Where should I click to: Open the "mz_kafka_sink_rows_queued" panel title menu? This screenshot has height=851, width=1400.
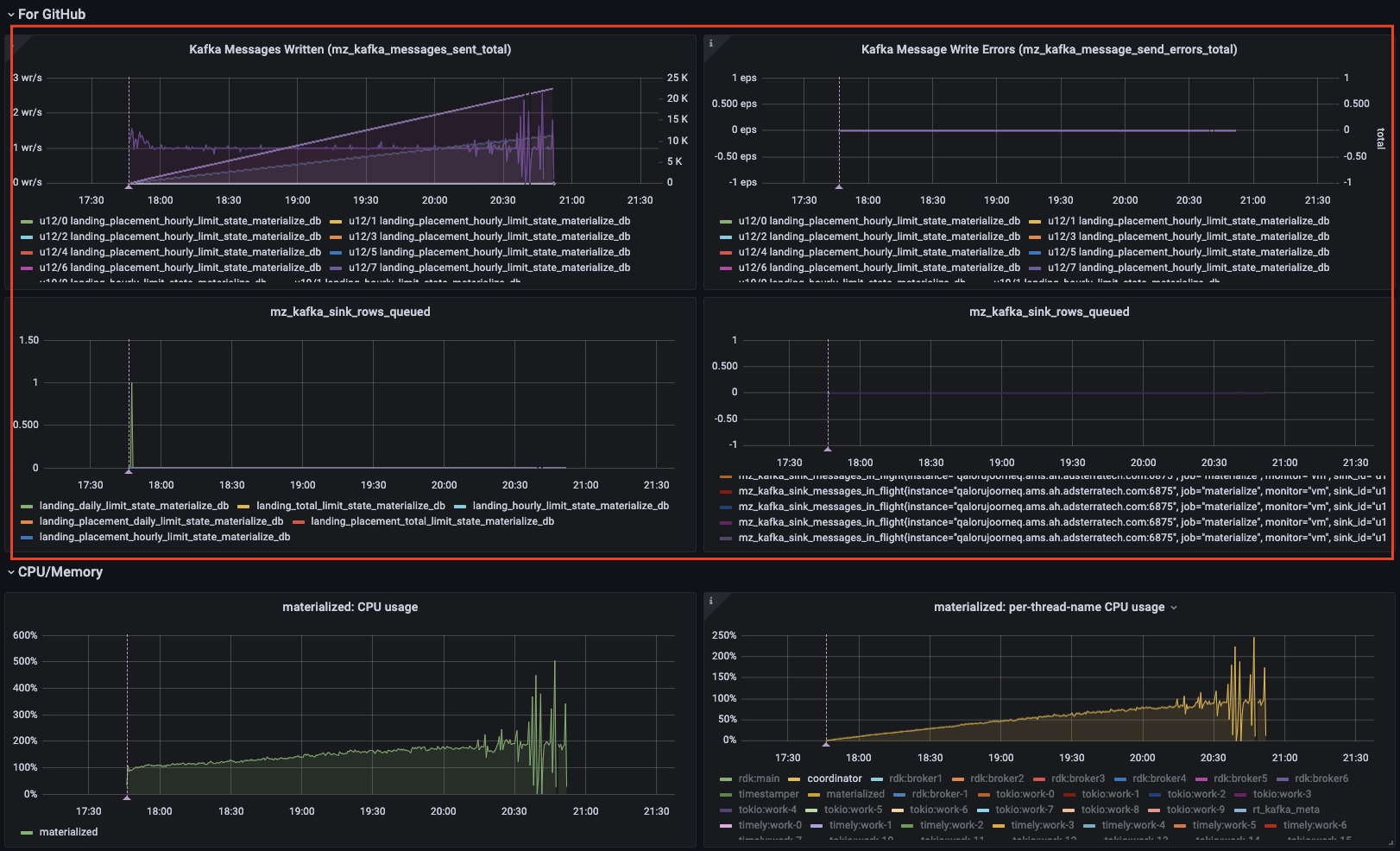click(x=350, y=312)
